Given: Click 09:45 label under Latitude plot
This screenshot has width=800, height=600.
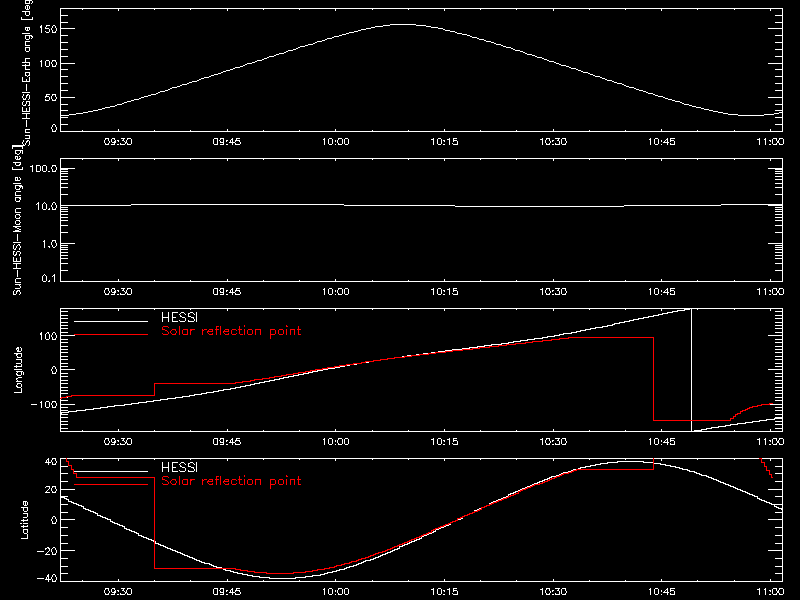Looking at the screenshot, I should 227,591.
